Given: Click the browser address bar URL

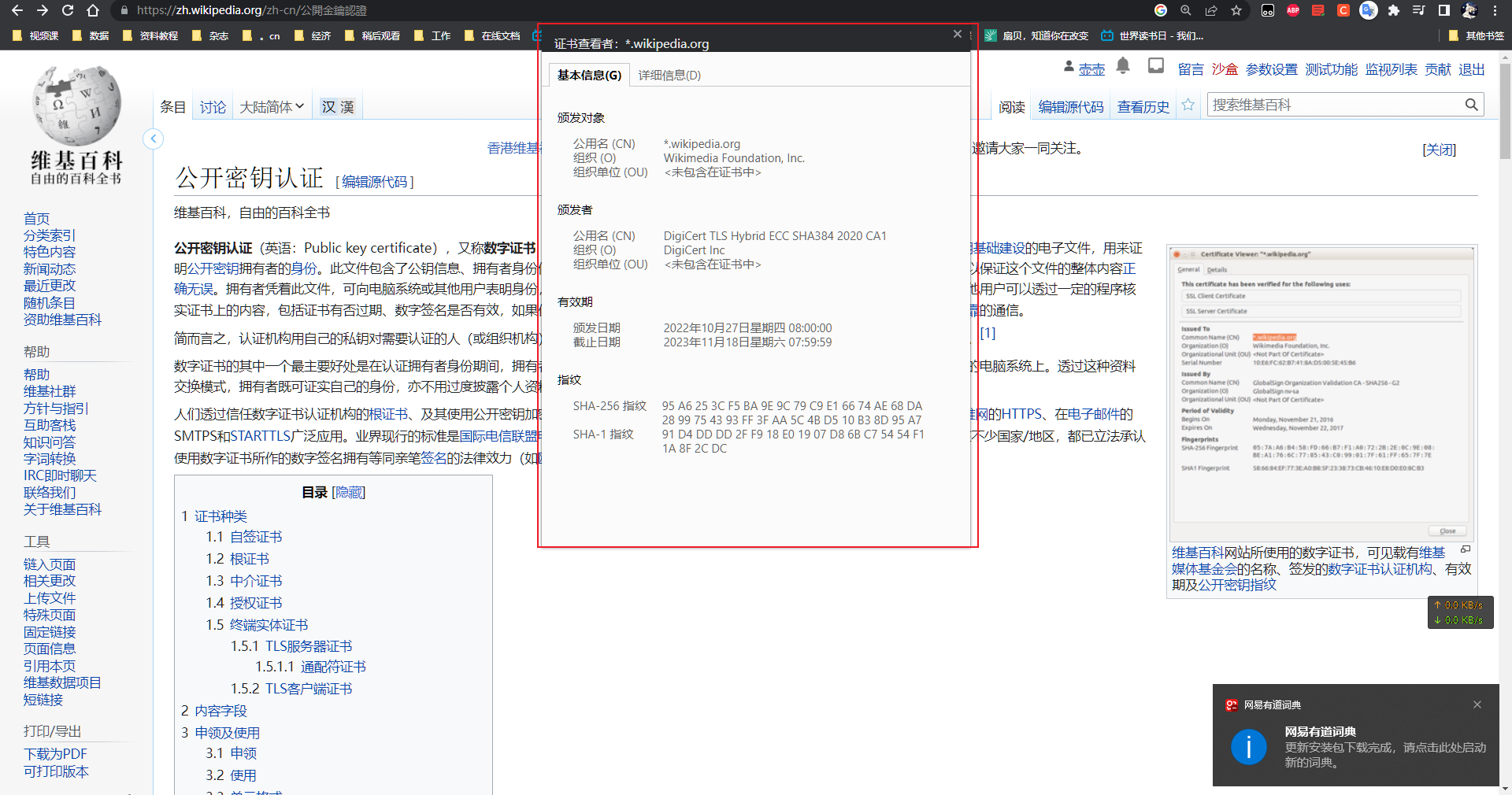Looking at the screenshot, I should 251,10.
